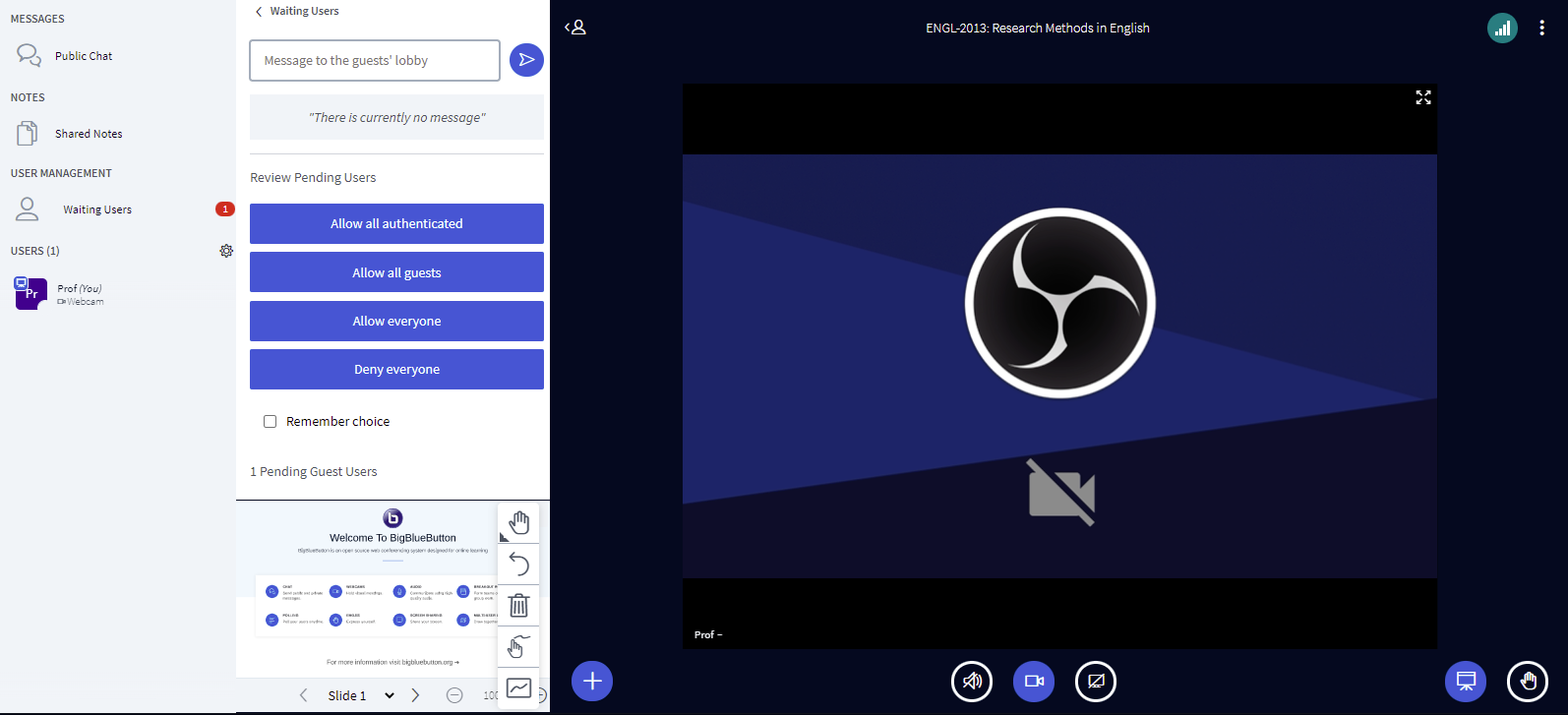Click Allow all guests
The width and height of the screenshot is (1568, 715).
[x=396, y=272]
